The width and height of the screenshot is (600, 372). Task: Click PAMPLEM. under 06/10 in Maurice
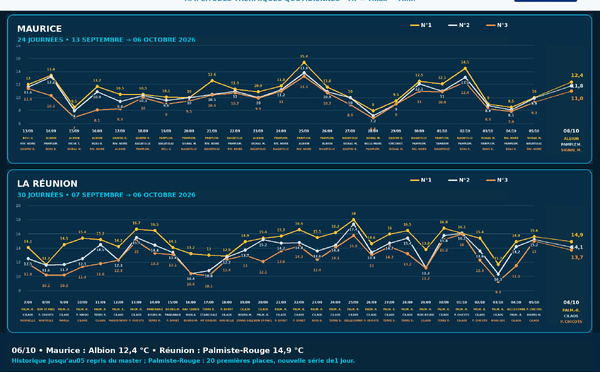coord(571,144)
